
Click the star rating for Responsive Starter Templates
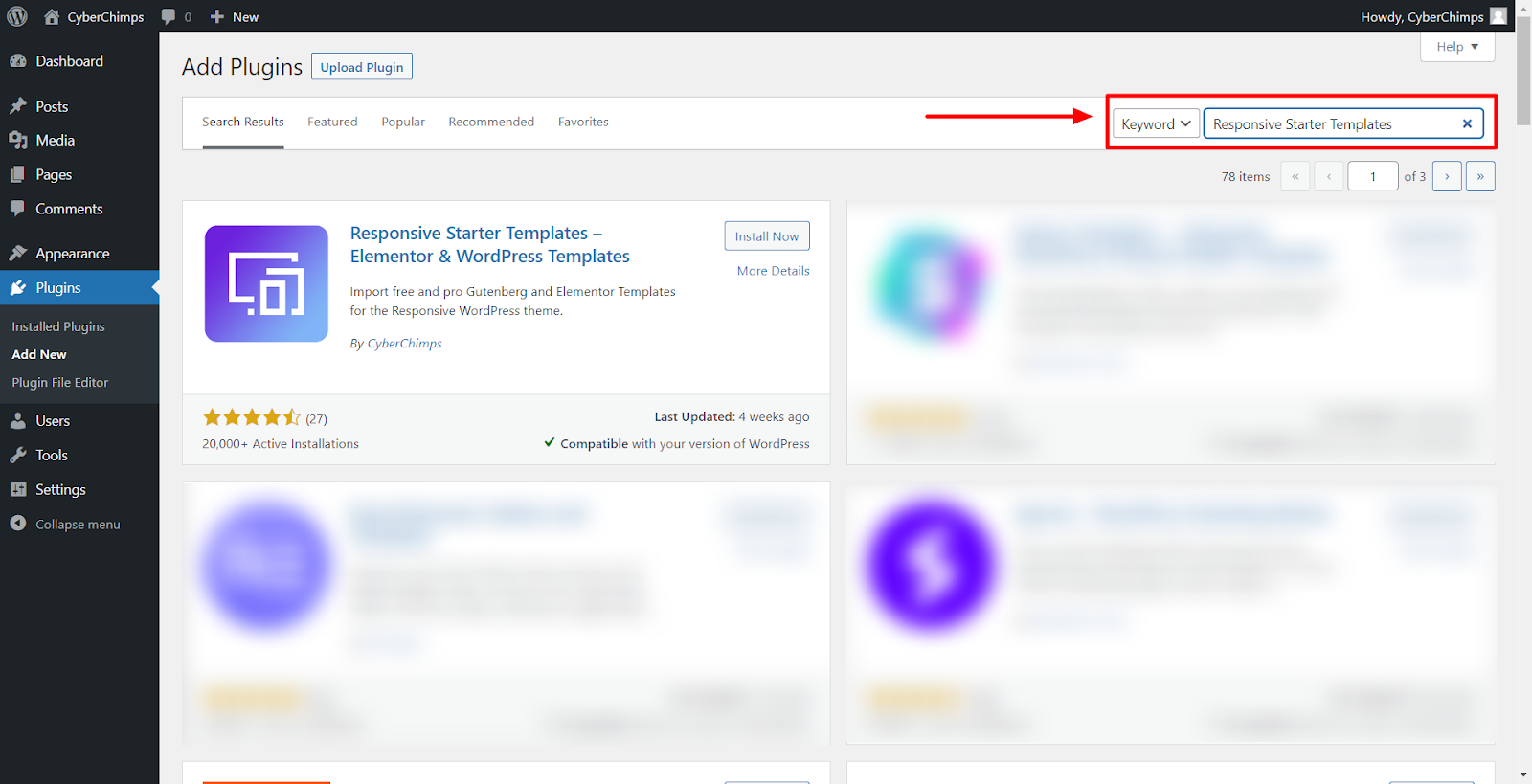pyautogui.click(x=252, y=417)
